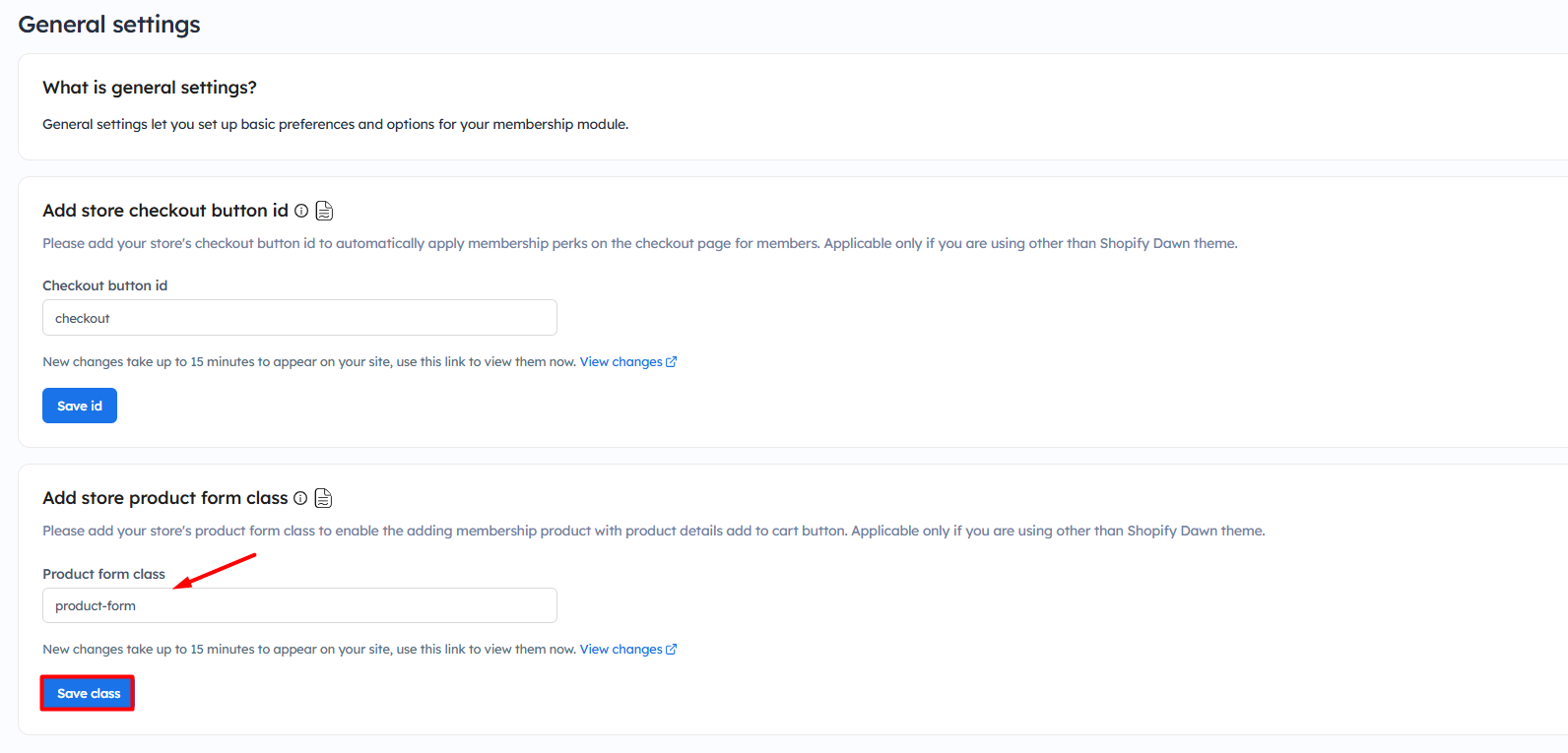Click the "Add store product form class" heading
The height and width of the screenshot is (753, 1568).
[x=165, y=498]
